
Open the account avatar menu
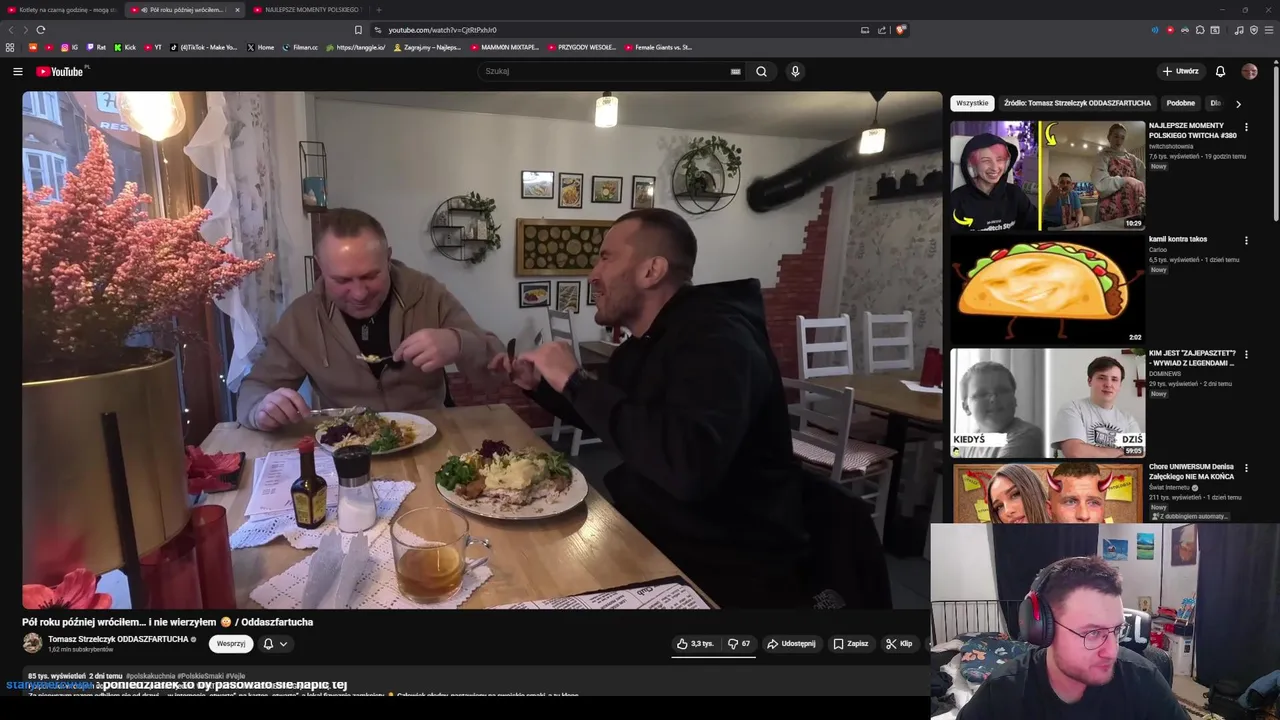tap(1249, 71)
